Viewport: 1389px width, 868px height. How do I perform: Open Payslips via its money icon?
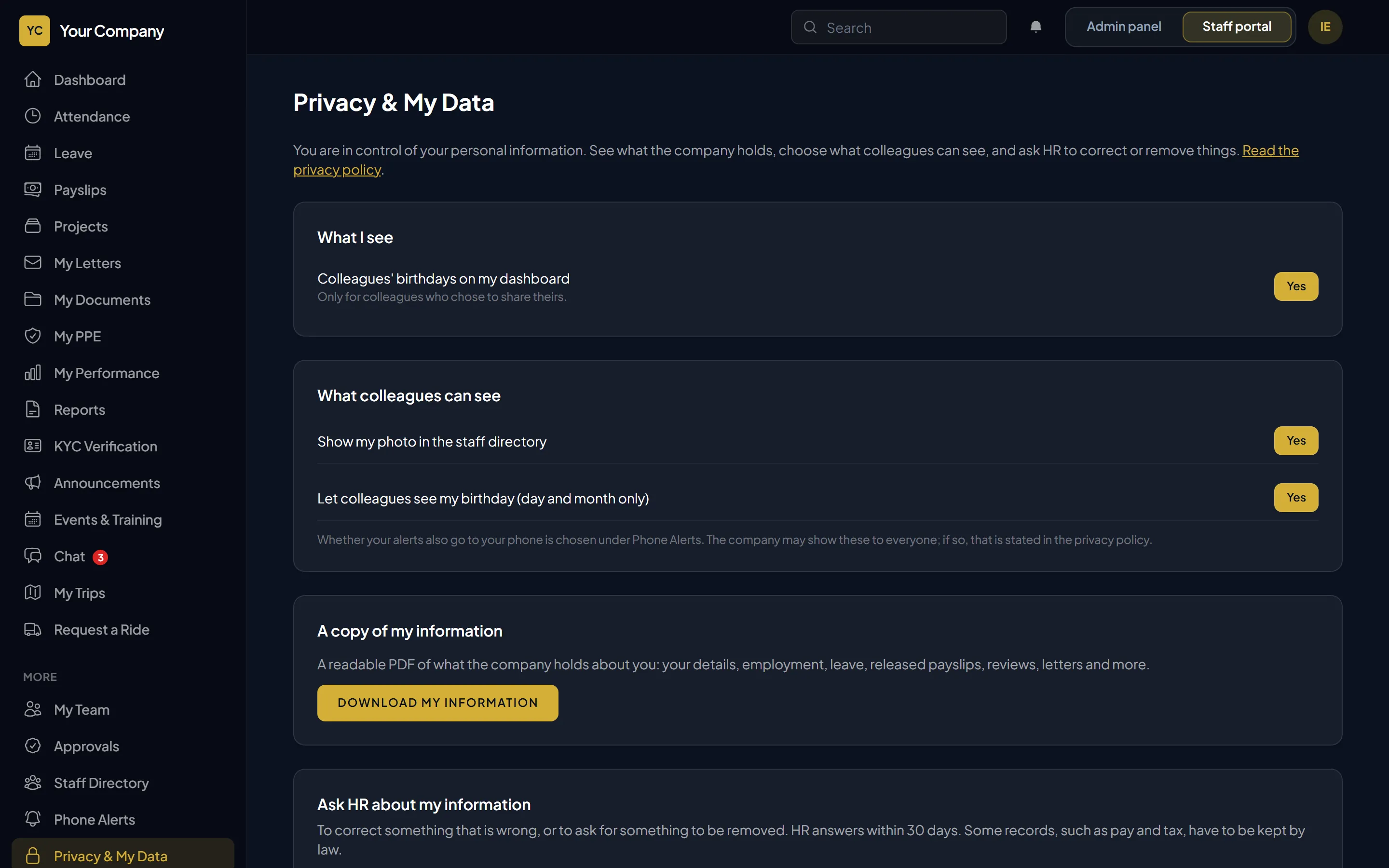[x=33, y=190]
